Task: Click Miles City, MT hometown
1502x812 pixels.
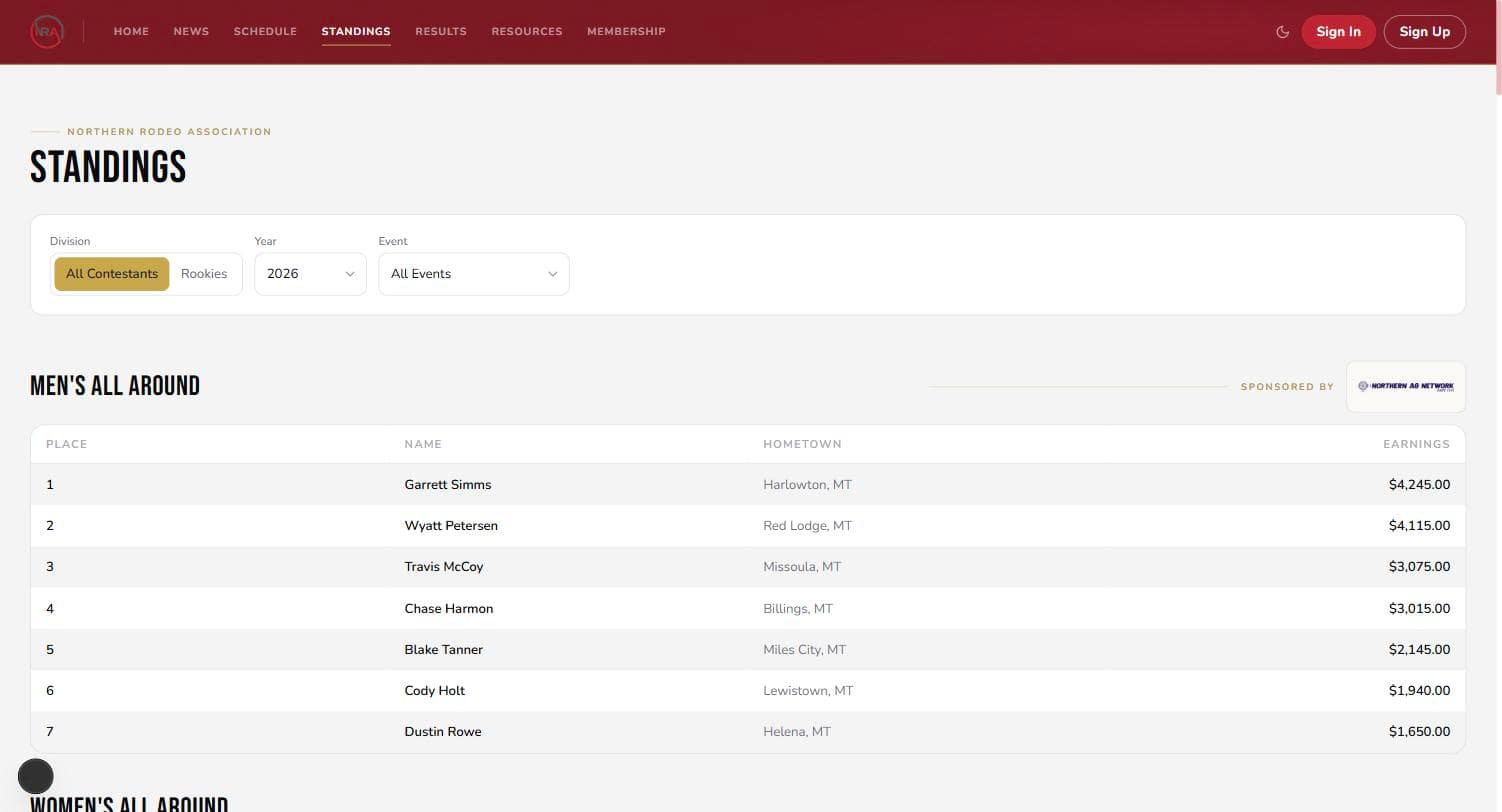Action: [805, 650]
